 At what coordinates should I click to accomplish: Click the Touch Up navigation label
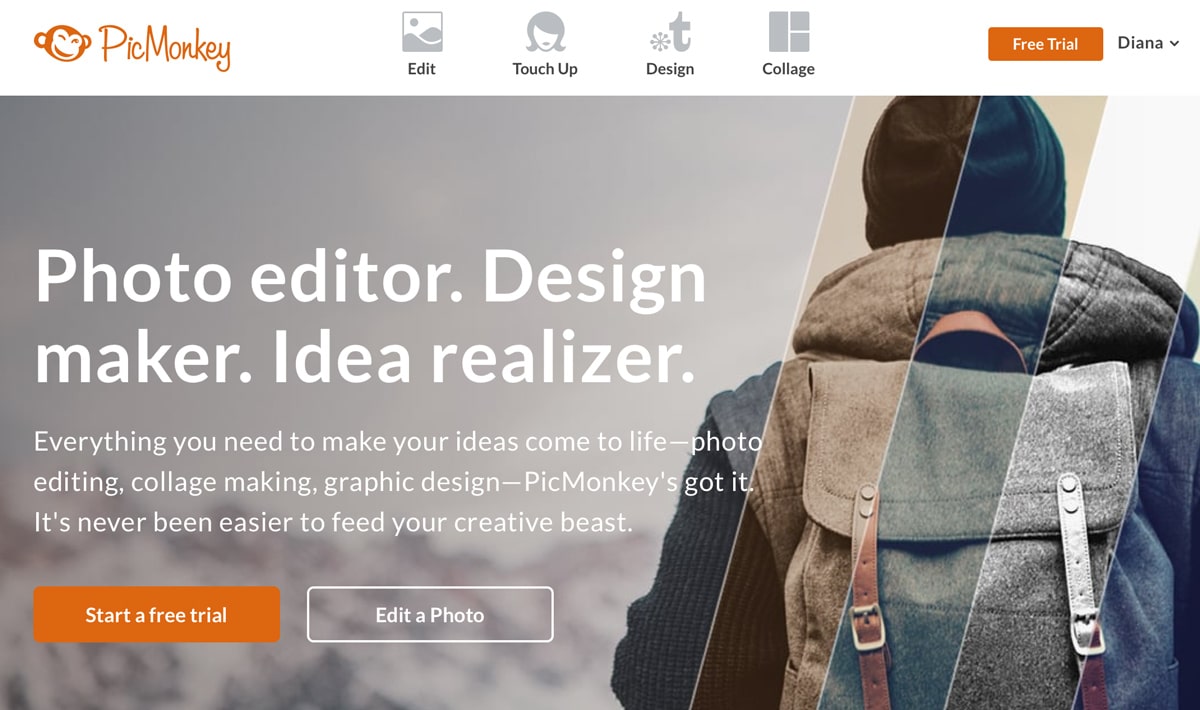coord(545,69)
